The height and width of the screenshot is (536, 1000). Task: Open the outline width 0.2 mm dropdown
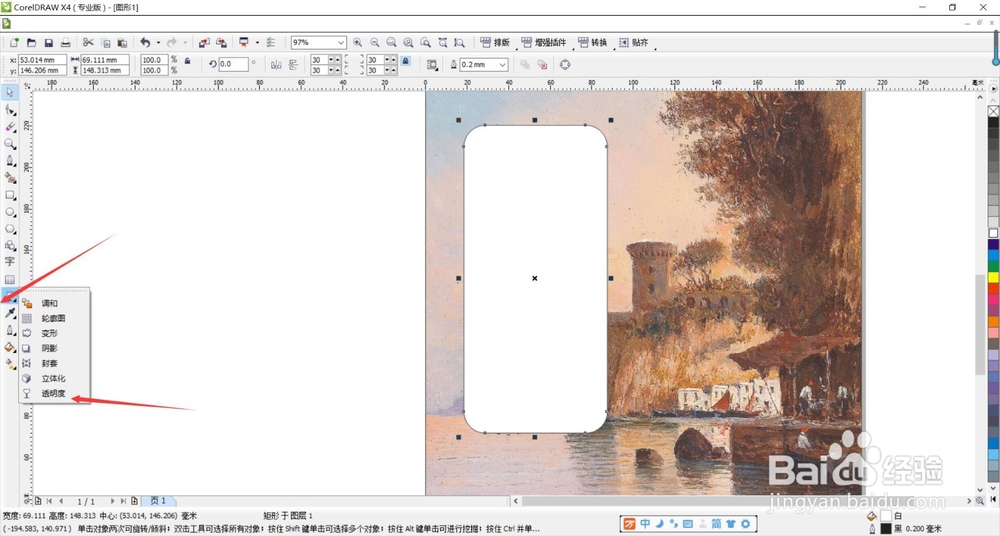click(503, 64)
